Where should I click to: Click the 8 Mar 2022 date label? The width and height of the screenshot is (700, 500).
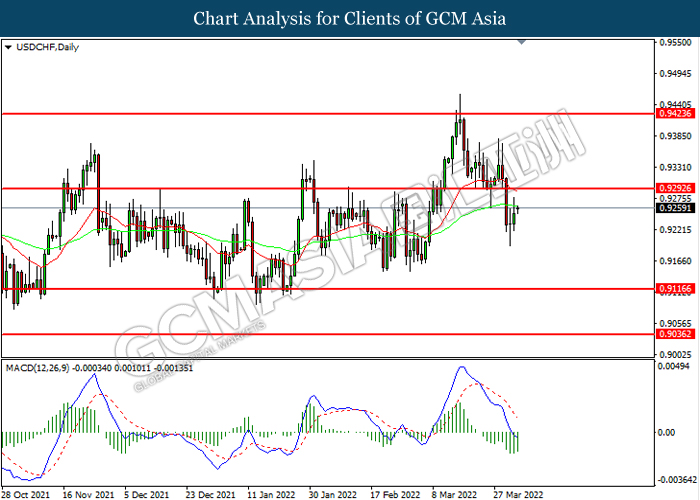tap(454, 494)
